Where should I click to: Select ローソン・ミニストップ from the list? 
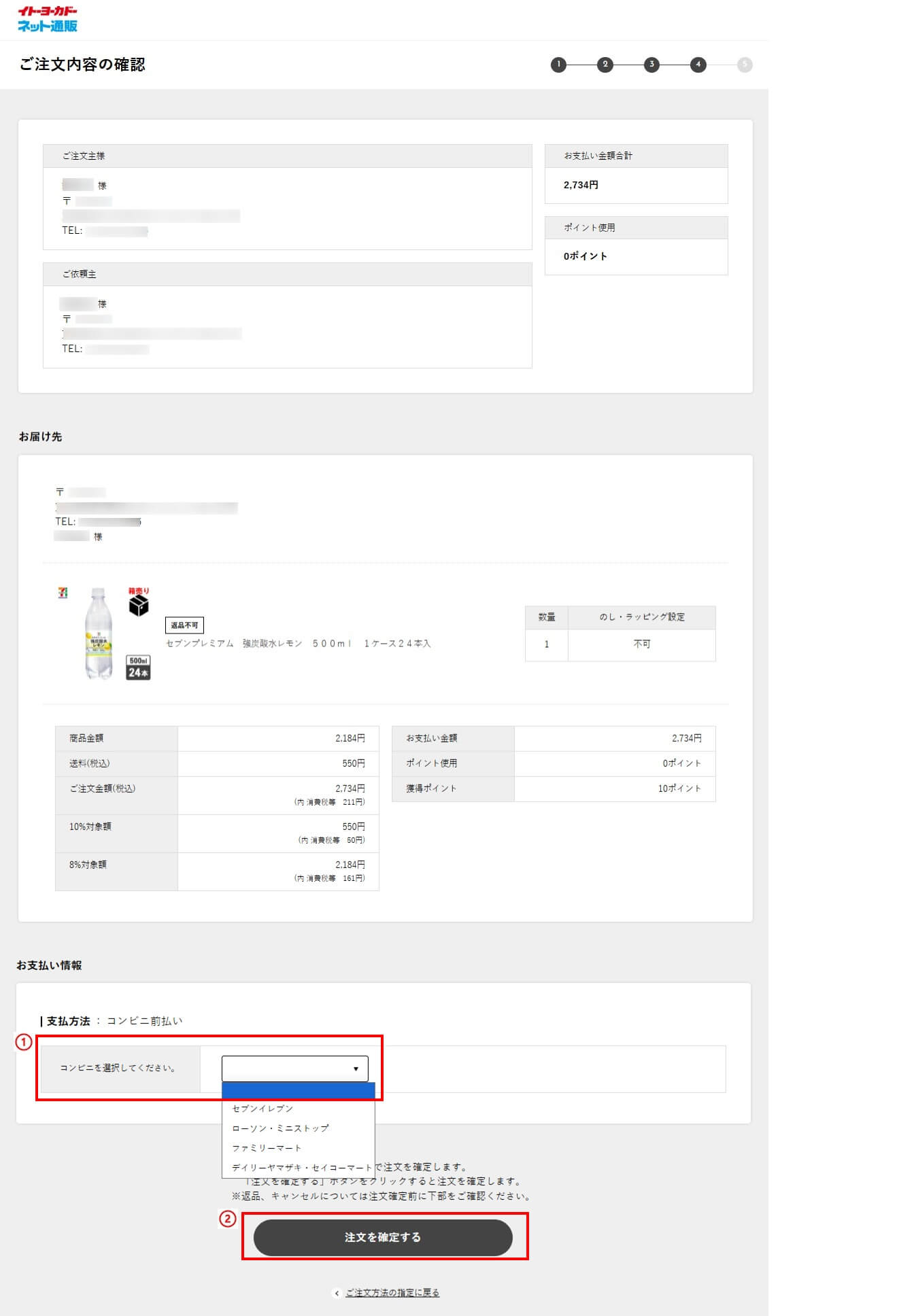tap(280, 1128)
